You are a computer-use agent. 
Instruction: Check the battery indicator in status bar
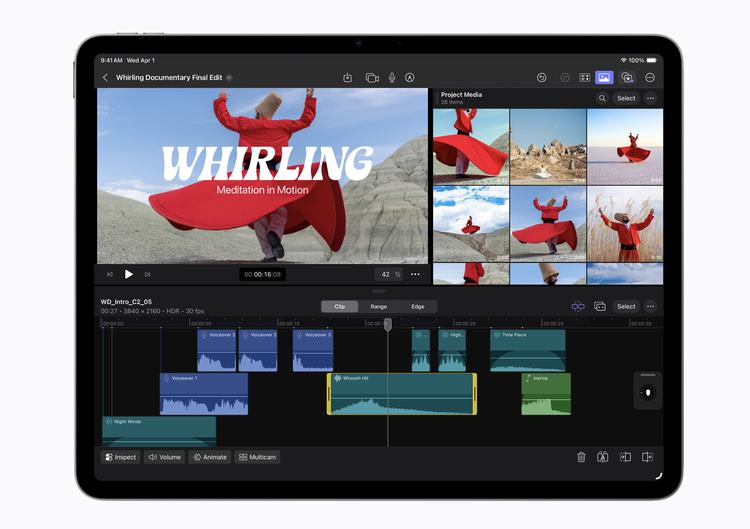tap(652, 60)
